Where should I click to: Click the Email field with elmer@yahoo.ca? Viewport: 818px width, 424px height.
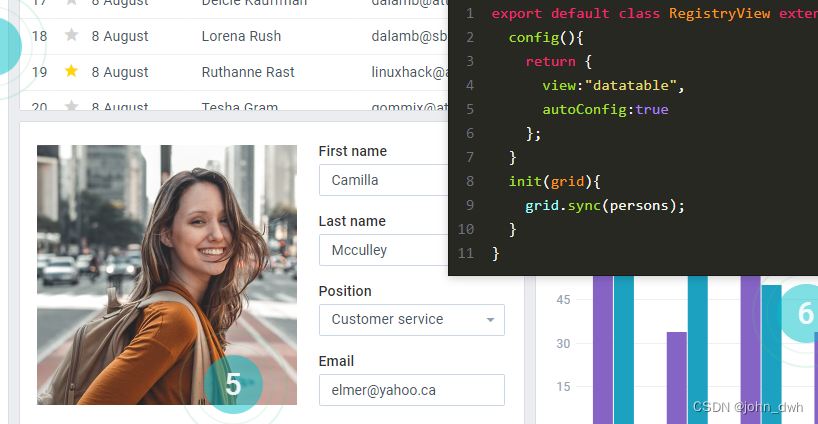tap(412, 390)
